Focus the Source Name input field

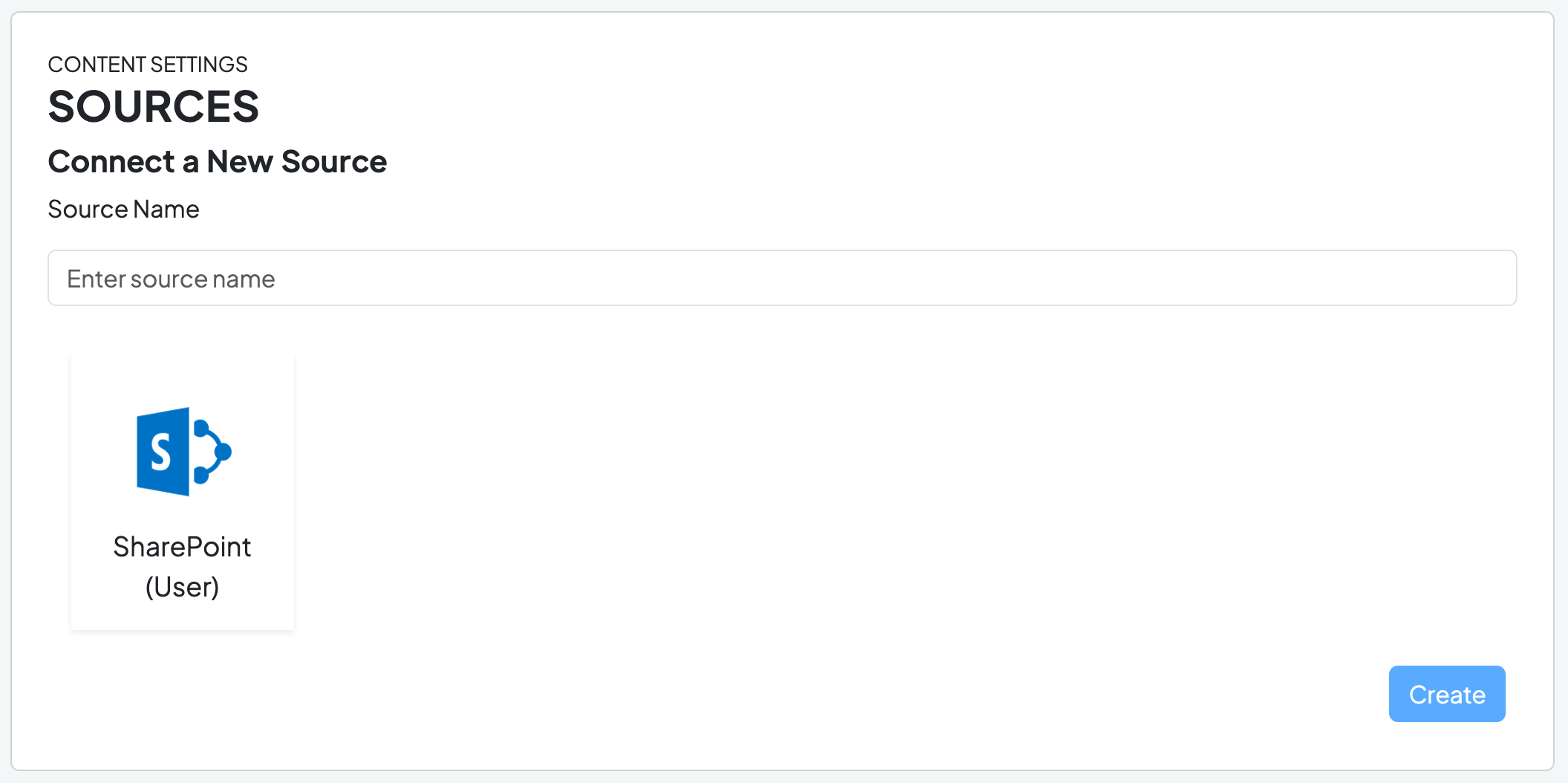tap(782, 278)
